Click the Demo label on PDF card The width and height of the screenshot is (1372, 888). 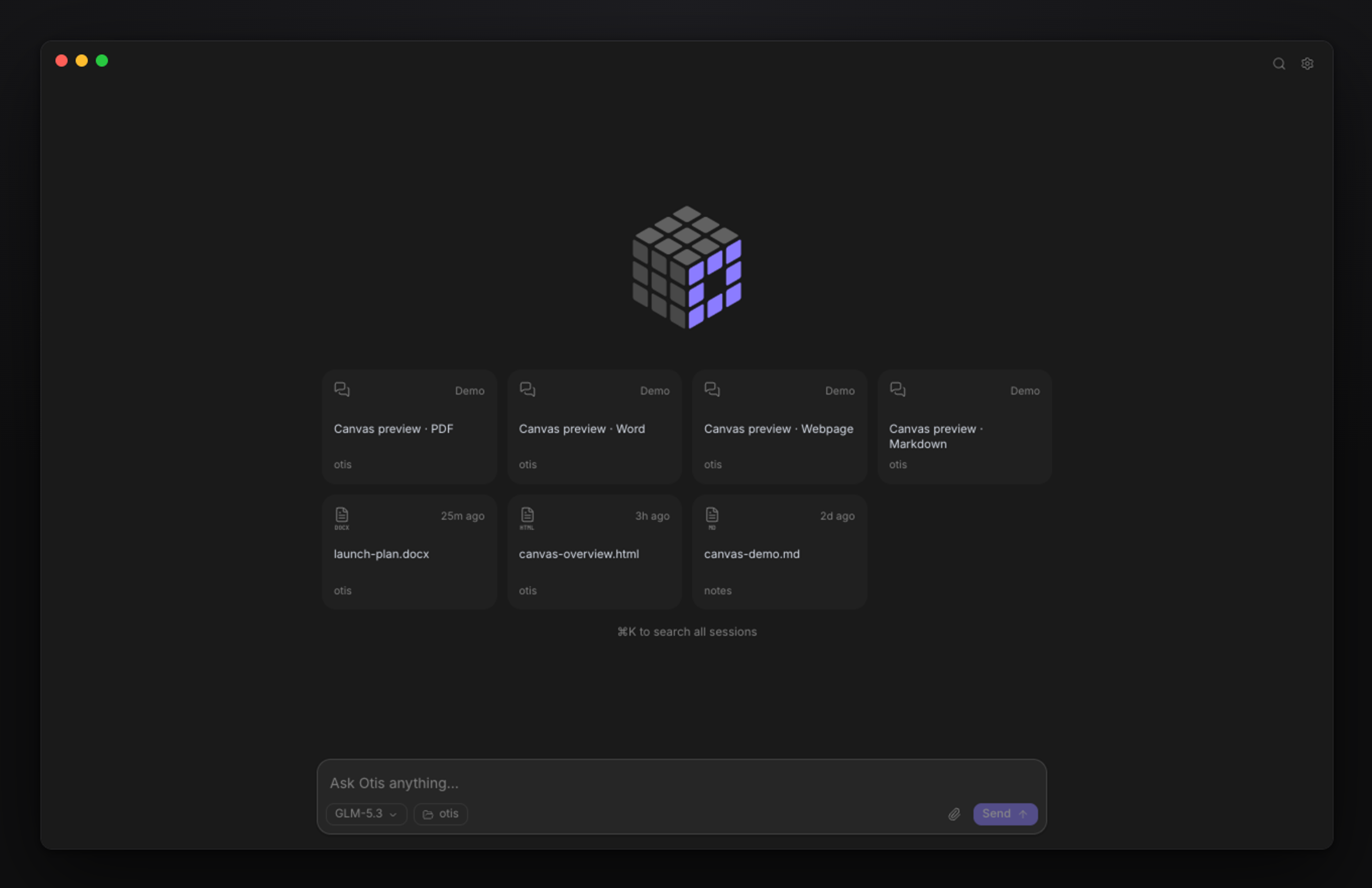point(469,391)
